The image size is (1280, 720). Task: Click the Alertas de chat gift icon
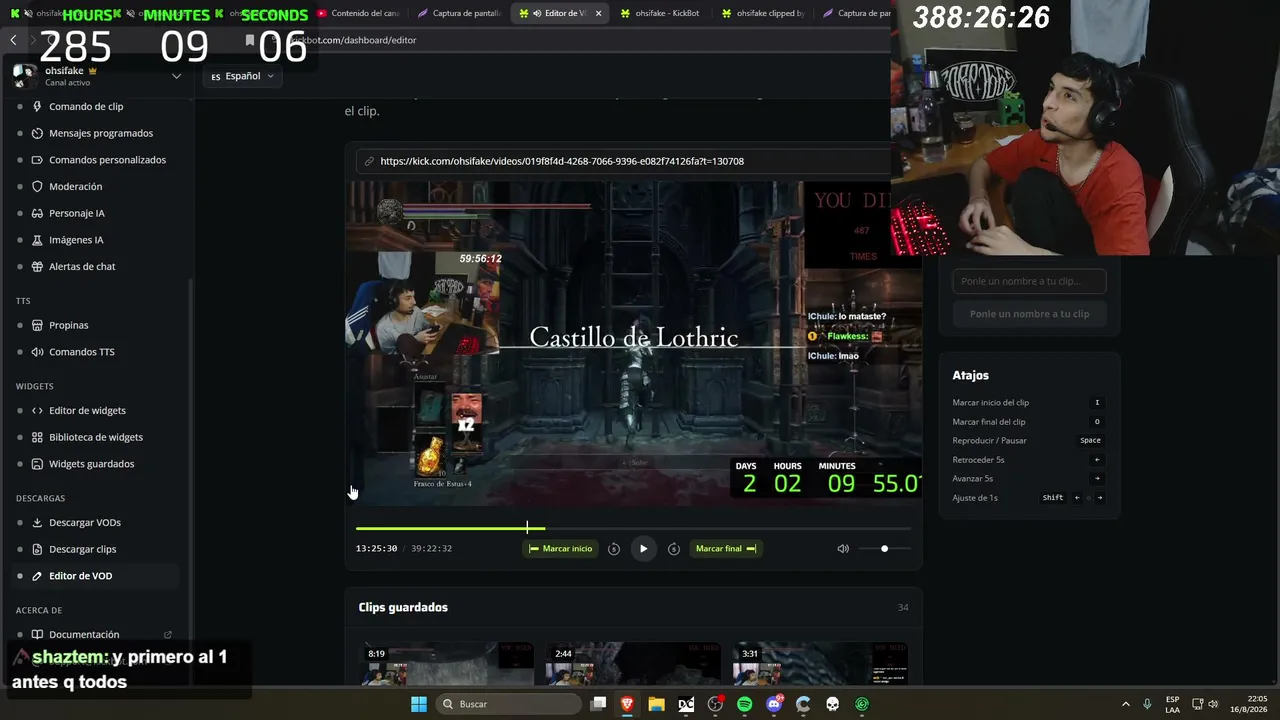pyautogui.click(x=37, y=267)
